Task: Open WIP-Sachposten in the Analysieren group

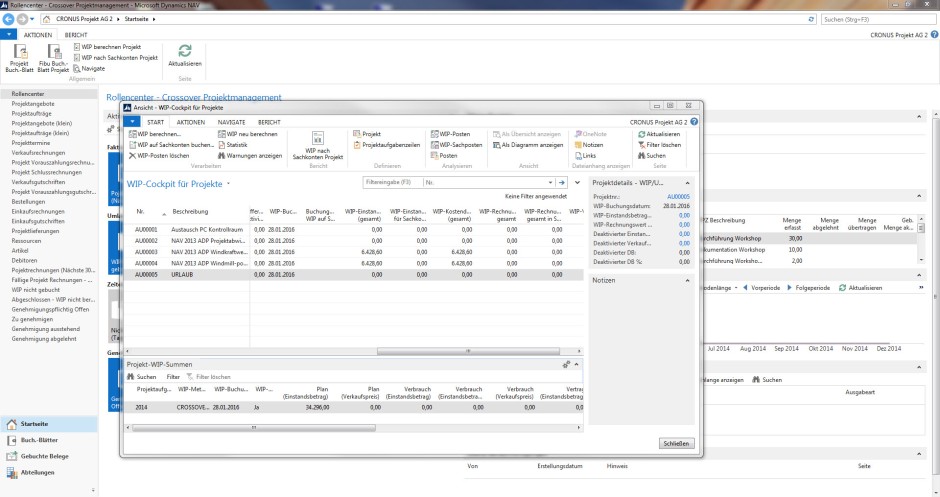Action: 460,145
